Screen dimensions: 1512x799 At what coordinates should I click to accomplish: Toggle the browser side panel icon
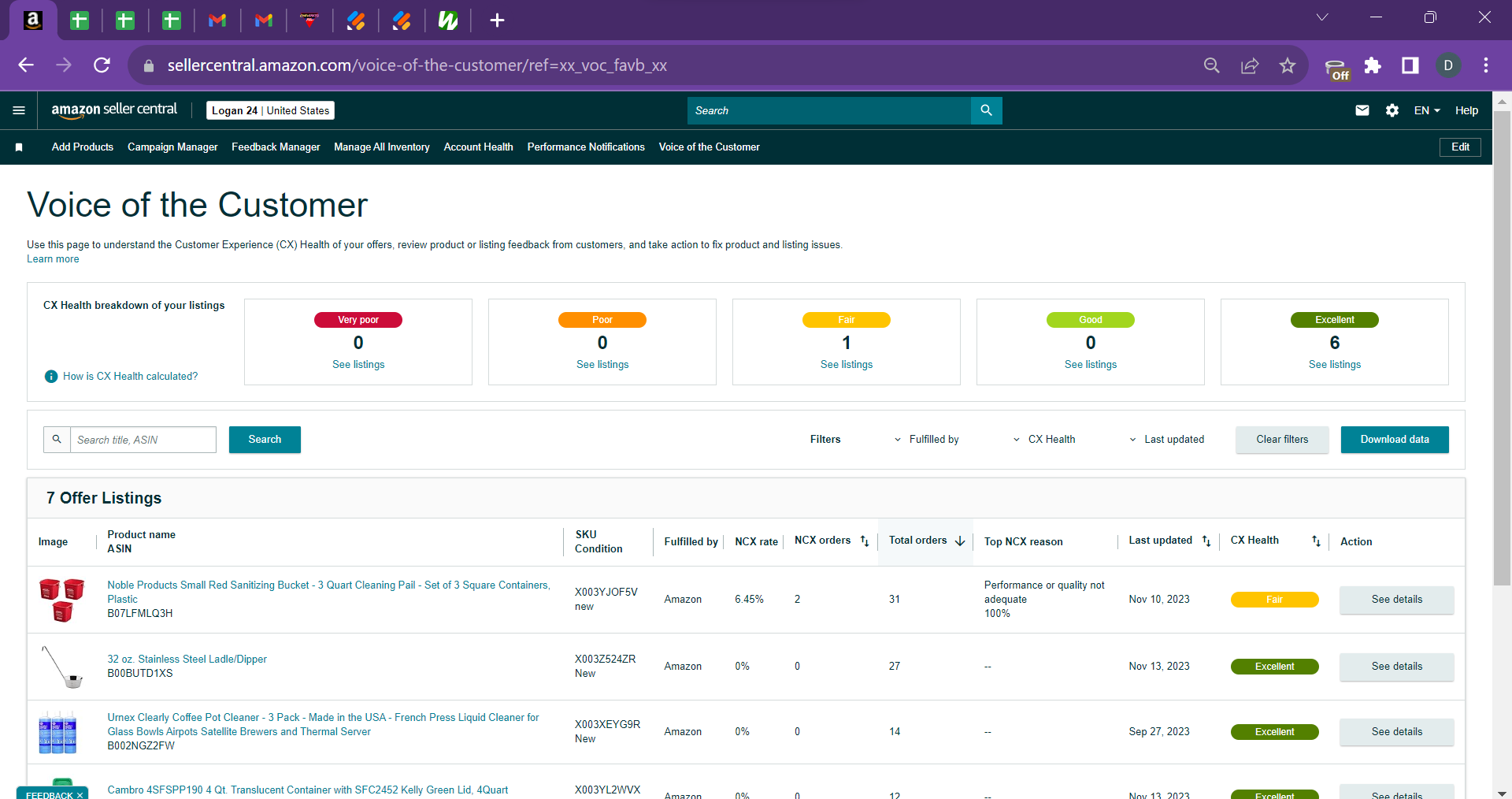click(x=1410, y=65)
